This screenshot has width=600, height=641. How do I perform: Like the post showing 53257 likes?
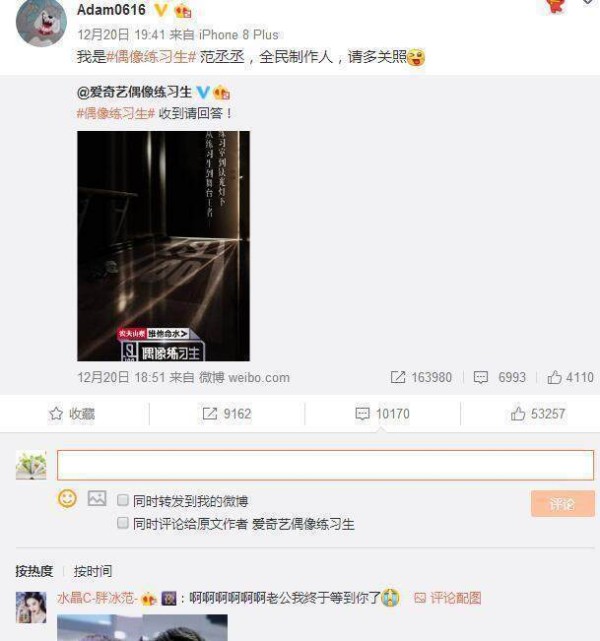click(x=537, y=414)
